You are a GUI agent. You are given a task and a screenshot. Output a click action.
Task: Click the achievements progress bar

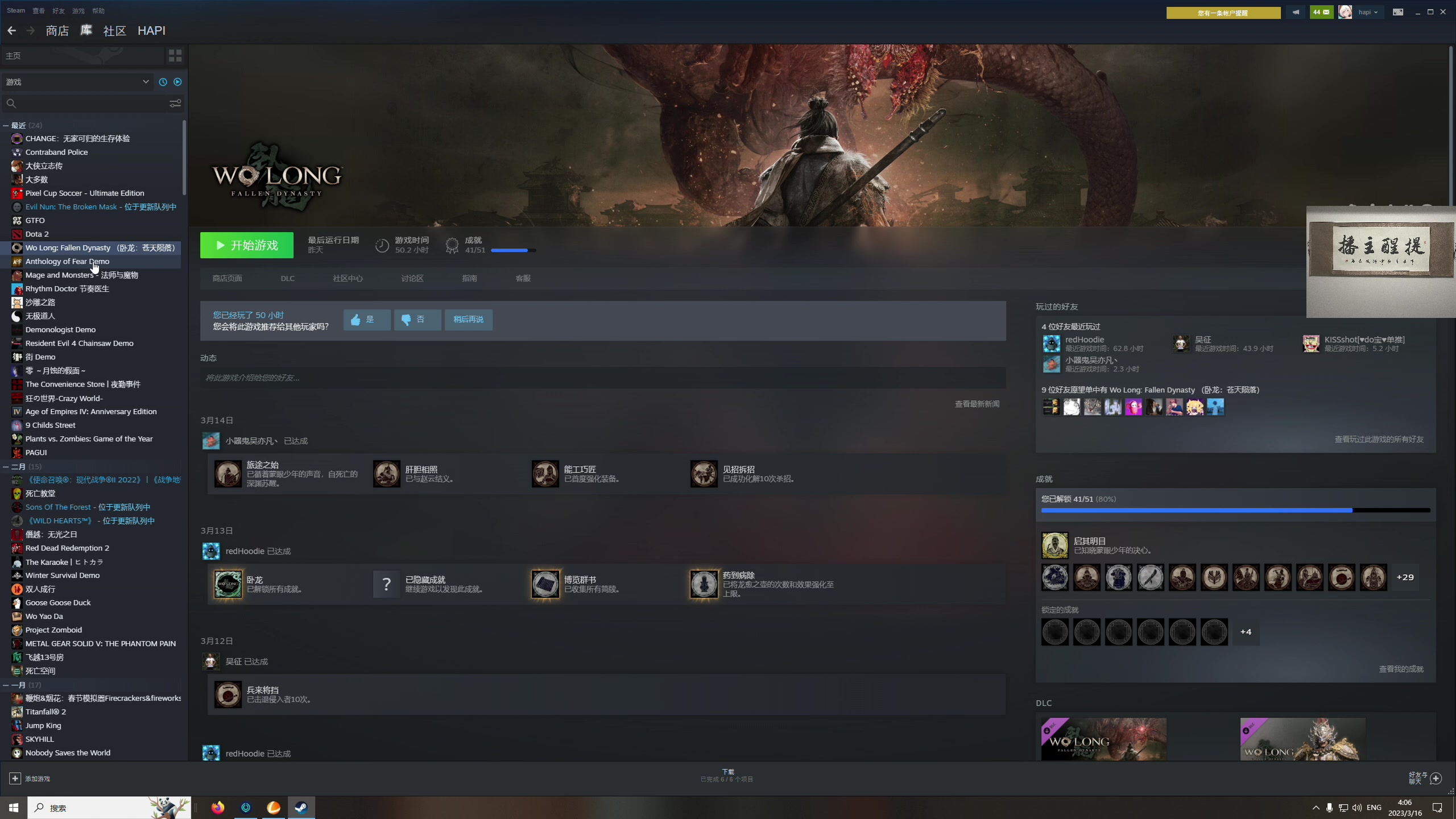[1235, 510]
